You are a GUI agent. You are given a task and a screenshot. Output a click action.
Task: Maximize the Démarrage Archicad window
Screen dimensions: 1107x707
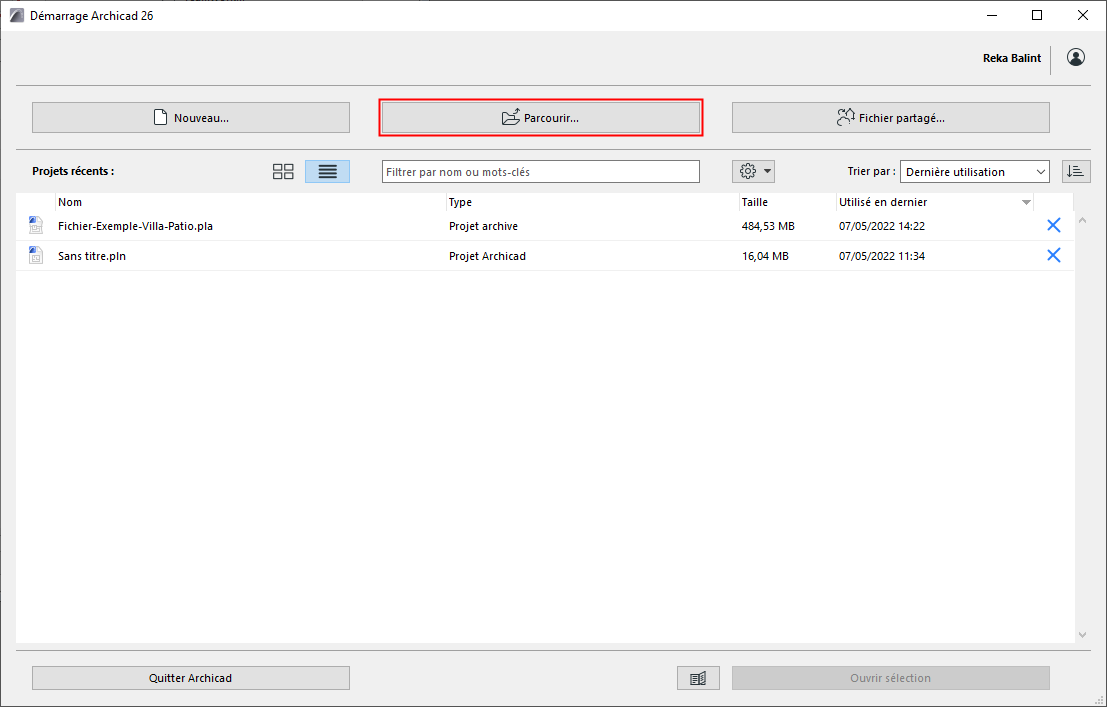point(1037,16)
